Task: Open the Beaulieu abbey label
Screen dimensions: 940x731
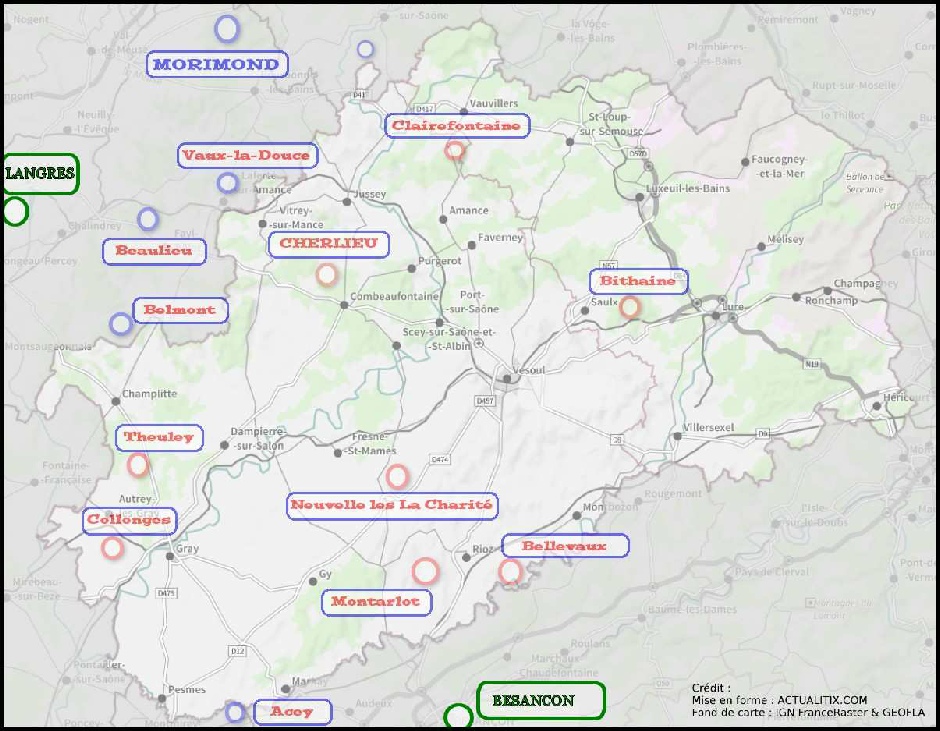Action: point(153,251)
